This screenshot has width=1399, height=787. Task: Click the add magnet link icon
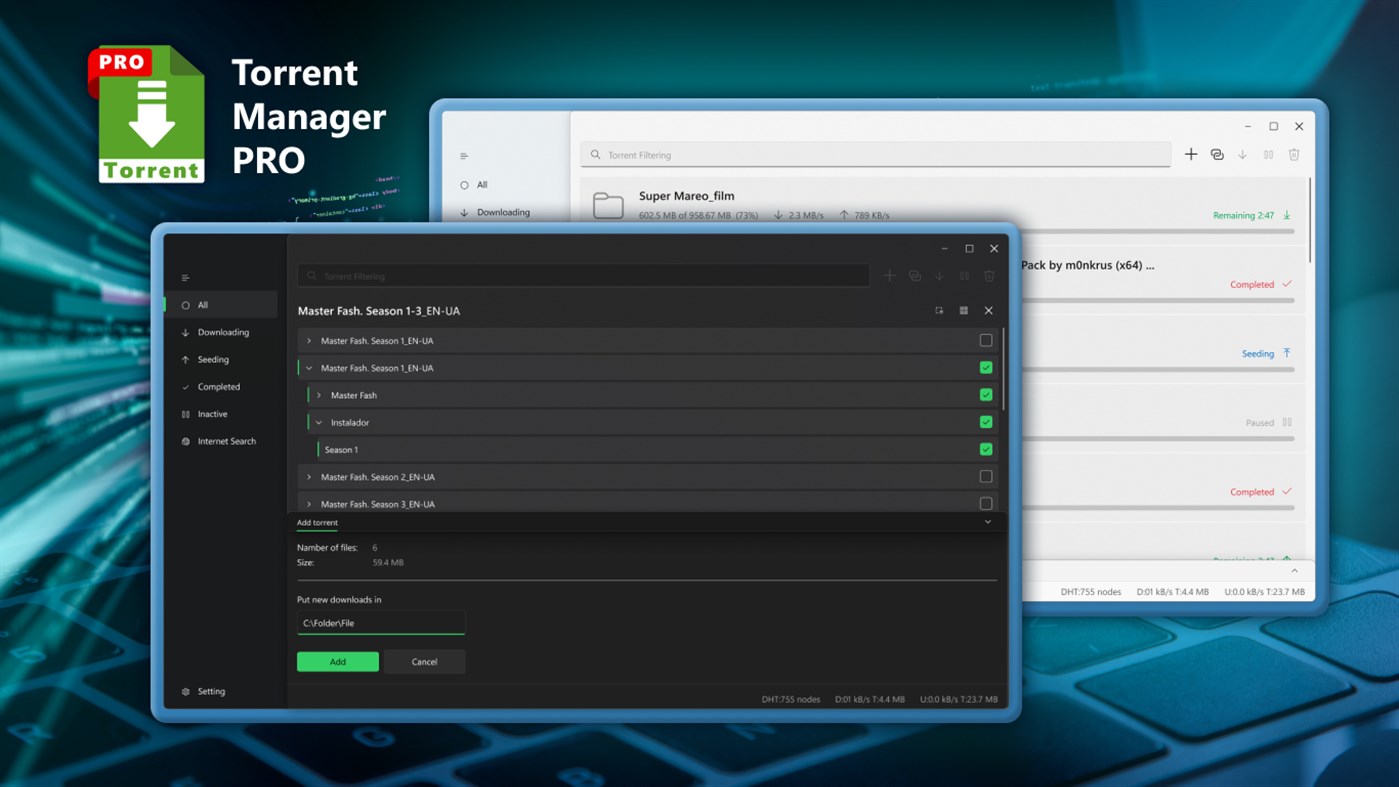click(x=915, y=276)
